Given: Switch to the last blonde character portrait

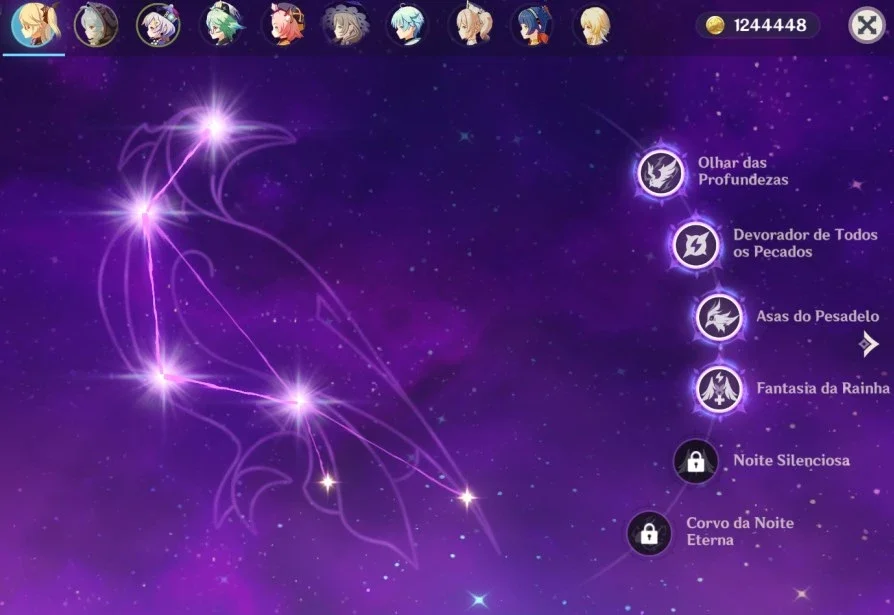Looking at the screenshot, I should [x=595, y=25].
